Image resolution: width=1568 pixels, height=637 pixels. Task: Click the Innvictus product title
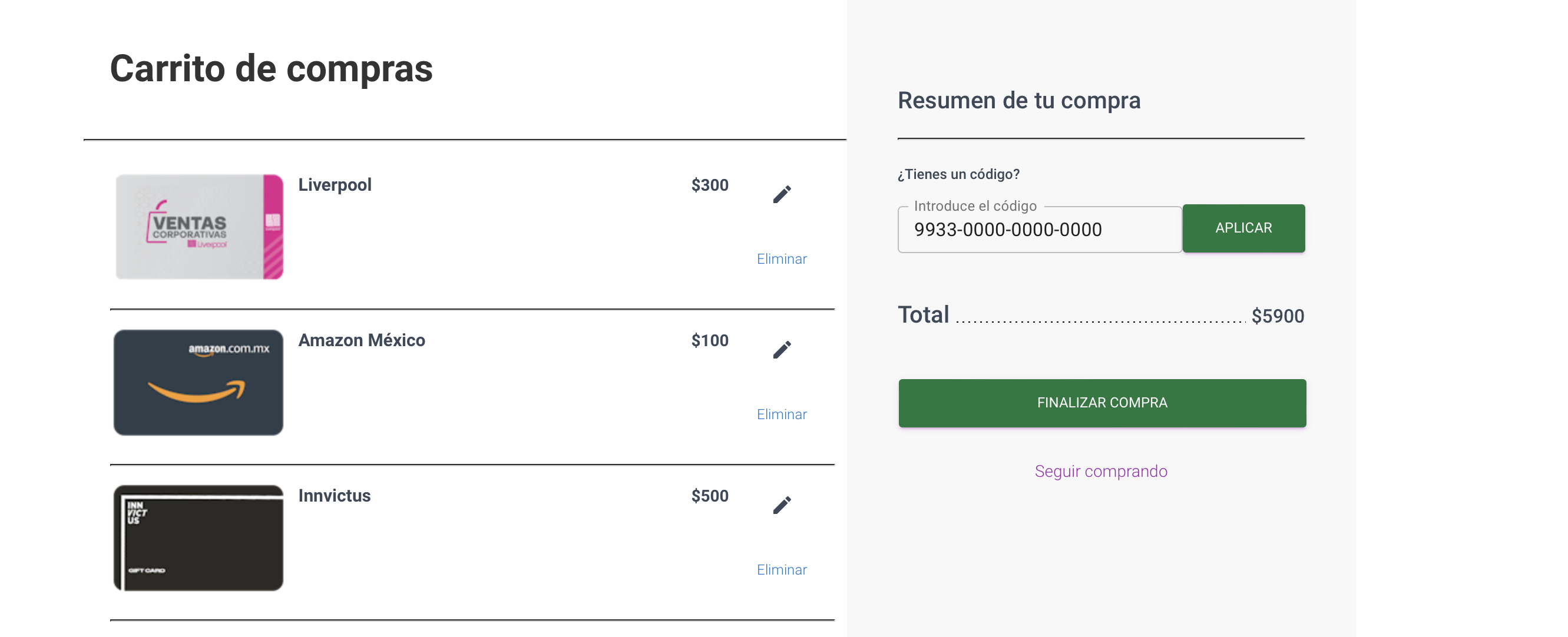pyautogui.click(x=334, y=496)
